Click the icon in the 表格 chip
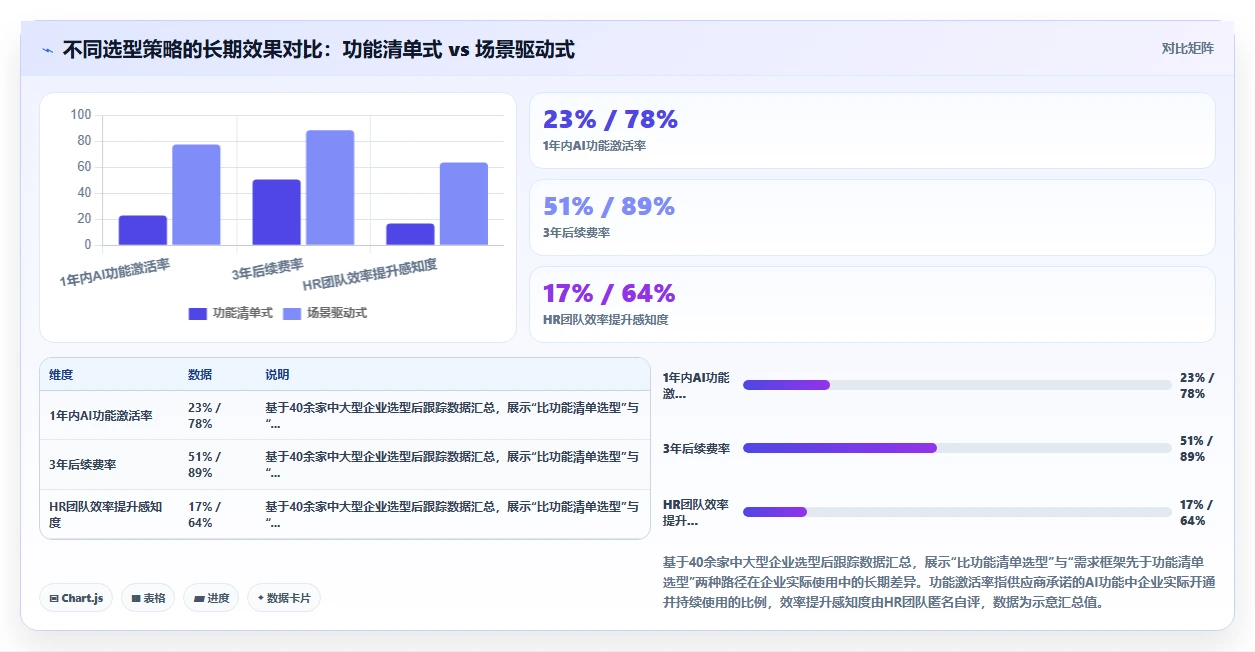This screenshot has width=1255, height=652. (136, 598)
